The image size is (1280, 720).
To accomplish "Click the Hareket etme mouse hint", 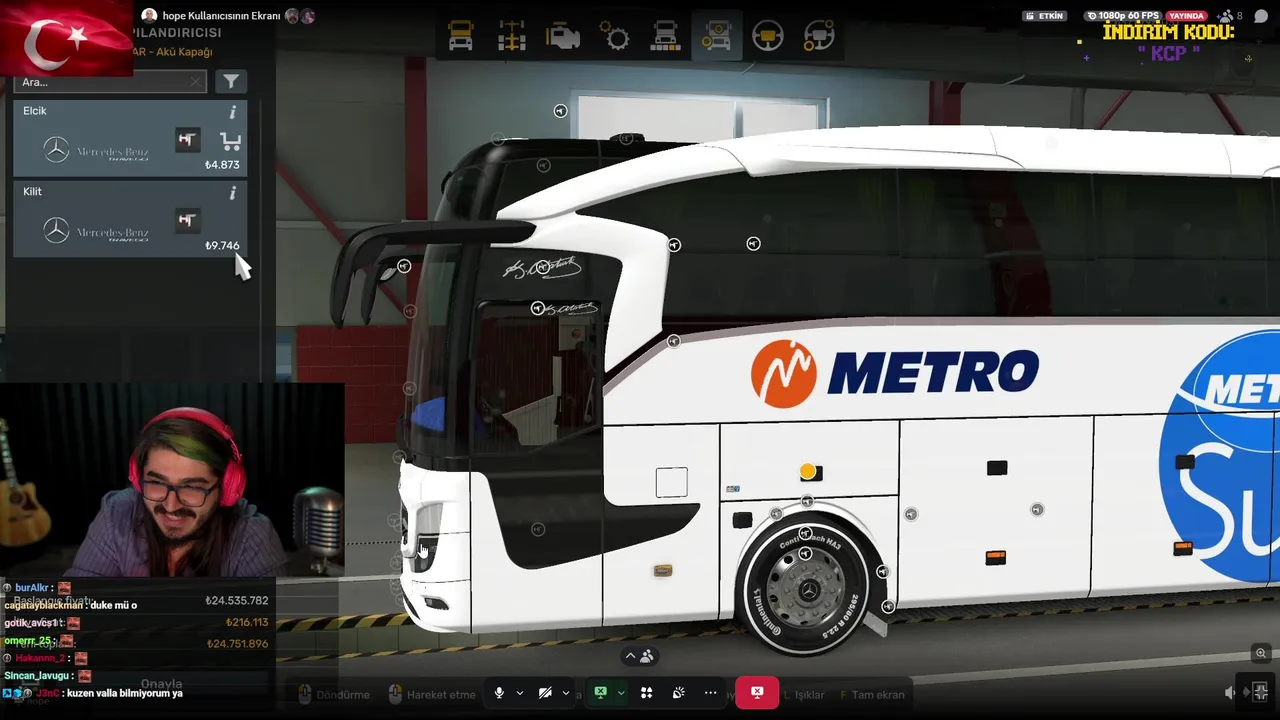I will [x=432, y=695].
